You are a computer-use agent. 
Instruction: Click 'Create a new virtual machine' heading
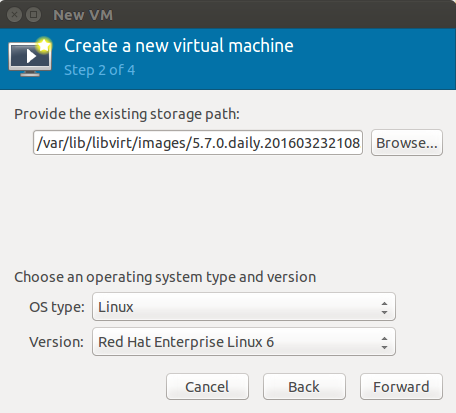(179, 46)
